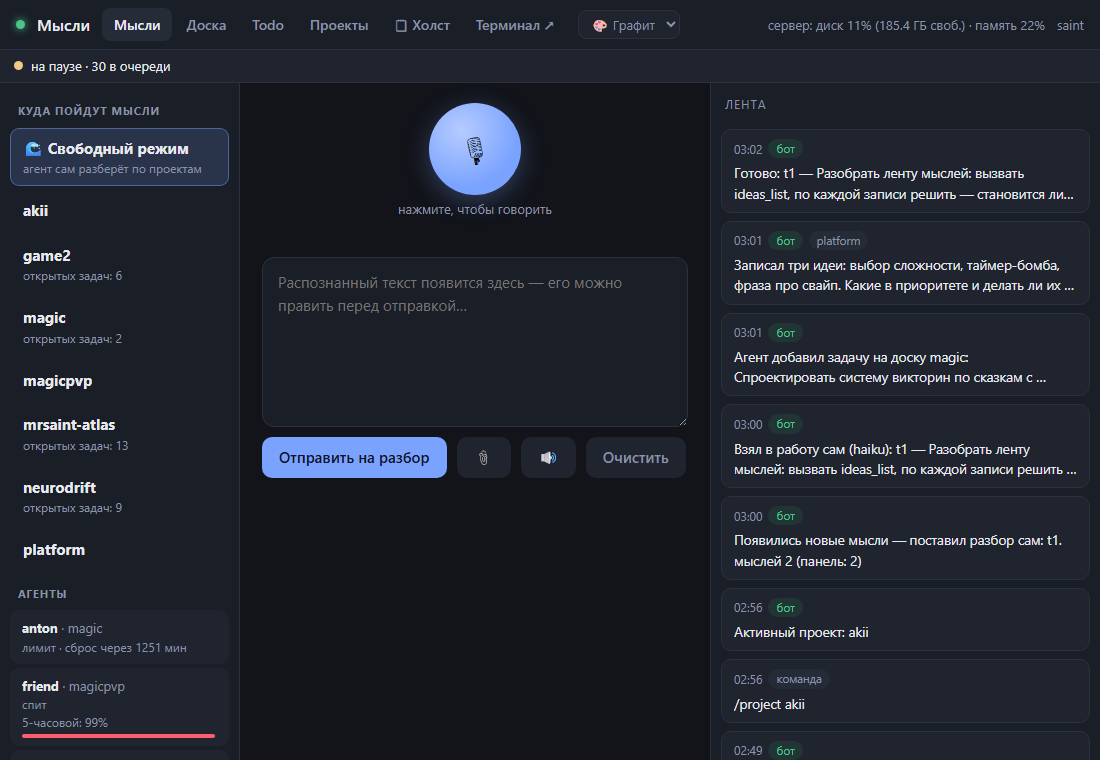Screen dimensions: 1100x760
Task: Select the magicpvp project in the project list
Action: [119, 381]
